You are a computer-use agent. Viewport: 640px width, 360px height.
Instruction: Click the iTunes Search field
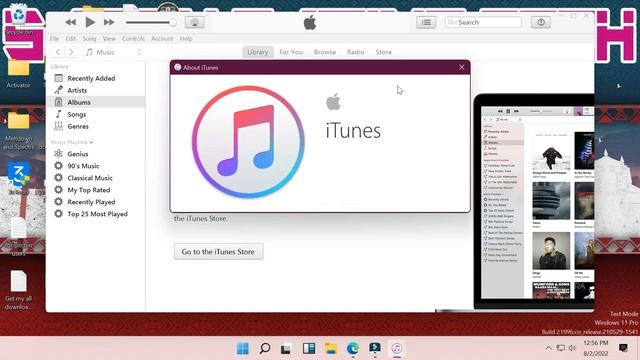coord(483,22)
